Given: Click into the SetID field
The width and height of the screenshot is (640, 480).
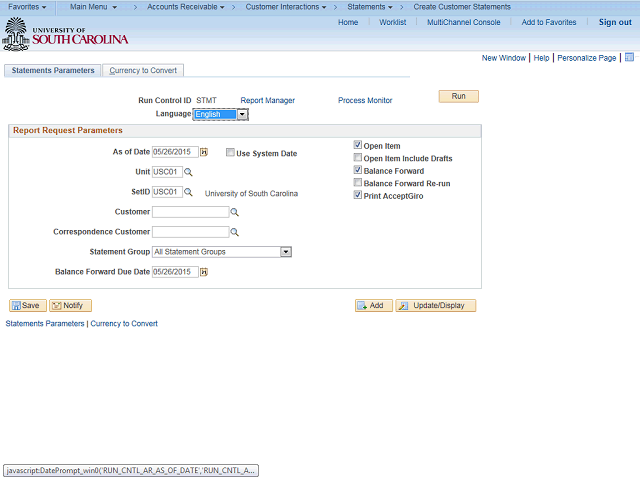Looking at the screenshot, I should (x=167, y=192).
